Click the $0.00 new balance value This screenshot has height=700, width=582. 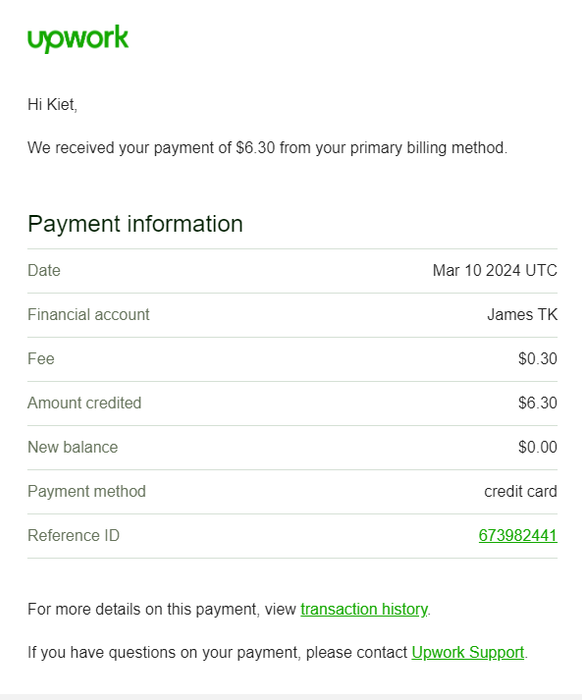(538, 447)
